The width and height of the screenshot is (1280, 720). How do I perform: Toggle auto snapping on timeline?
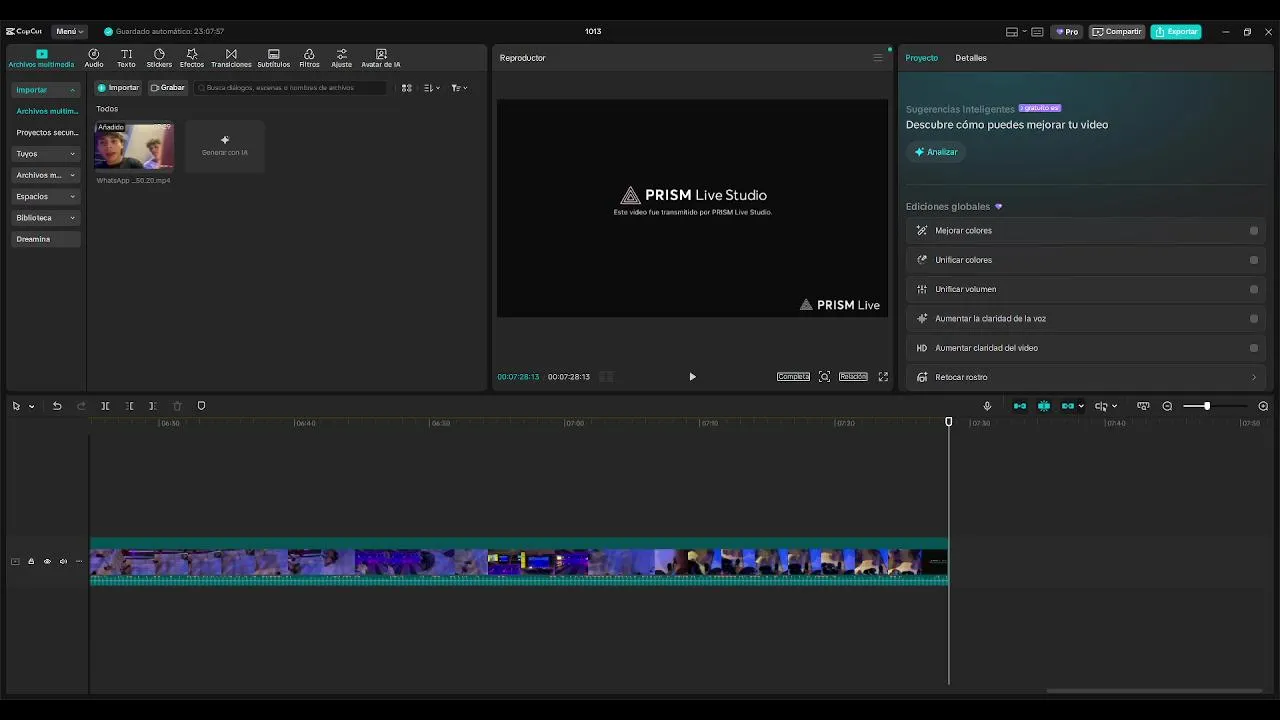1044,406
